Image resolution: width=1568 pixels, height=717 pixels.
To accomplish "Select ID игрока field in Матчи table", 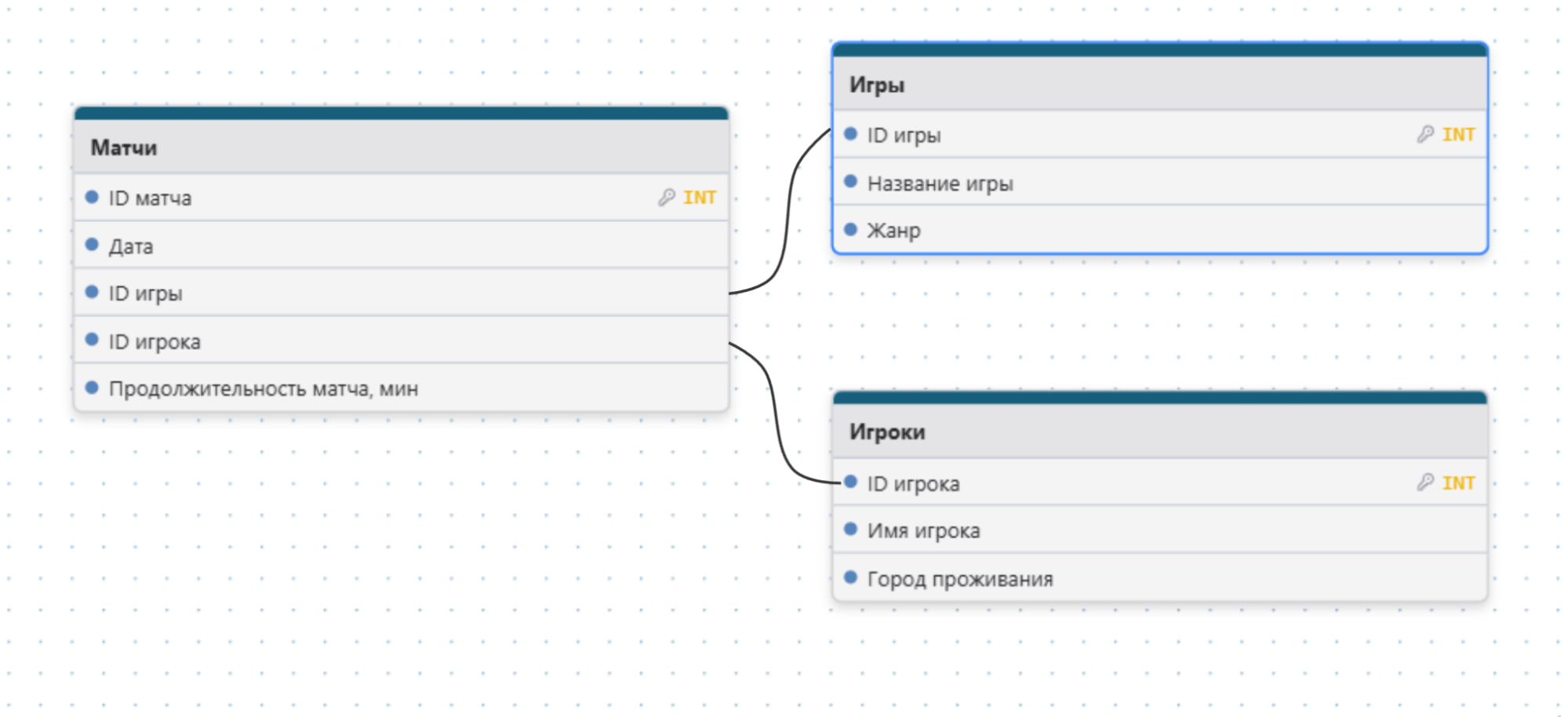I will tap(402, 340).
